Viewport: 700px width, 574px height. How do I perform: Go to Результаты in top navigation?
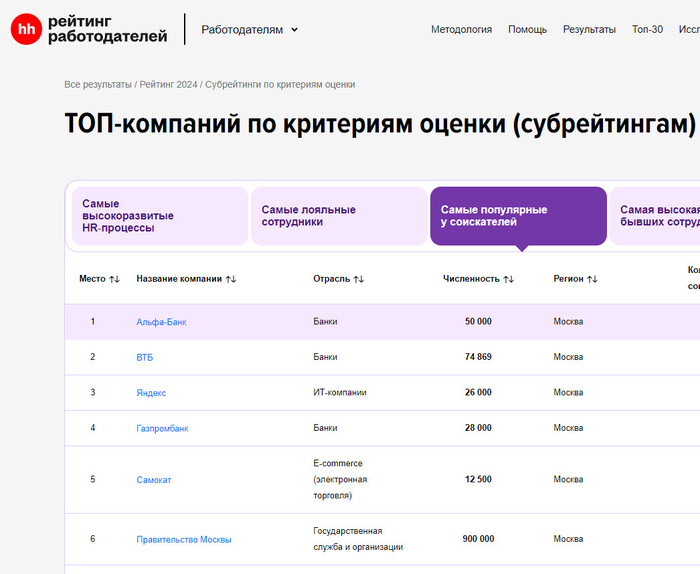coord(589,29)
